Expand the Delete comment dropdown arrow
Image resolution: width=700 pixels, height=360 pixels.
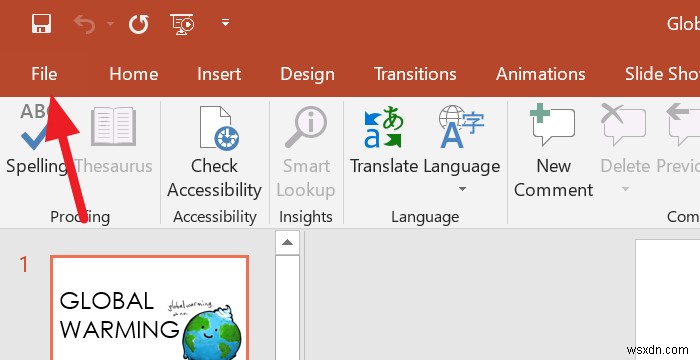click(625, 189)
